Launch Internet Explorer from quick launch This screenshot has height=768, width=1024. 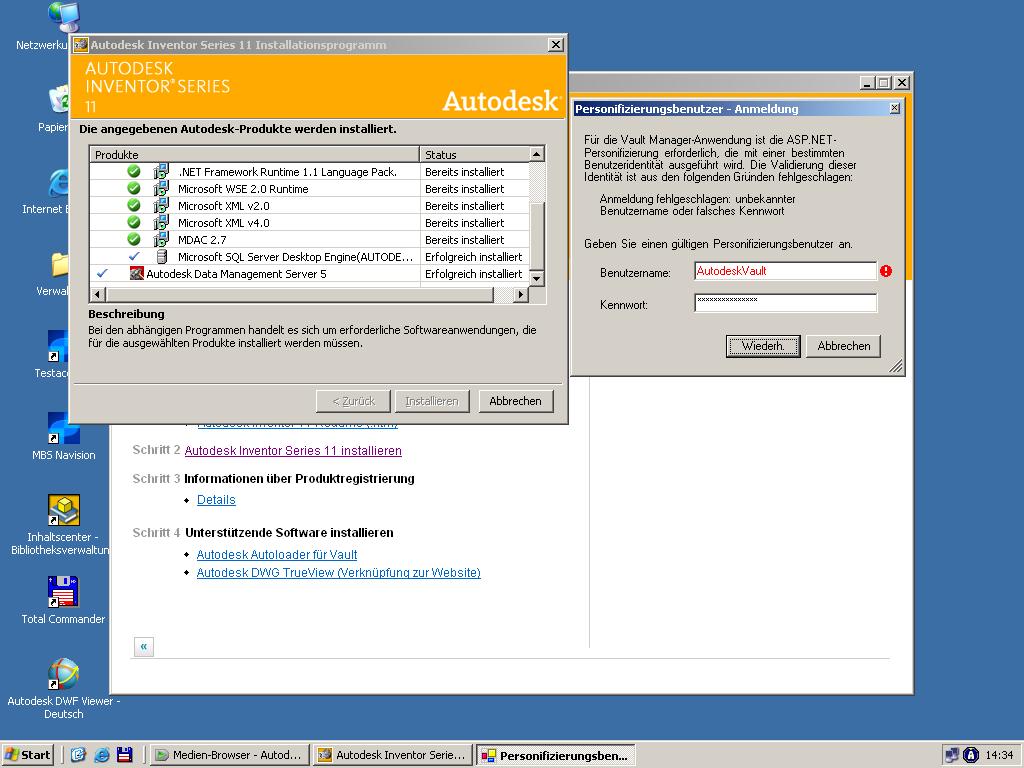[x=102, y=755]
